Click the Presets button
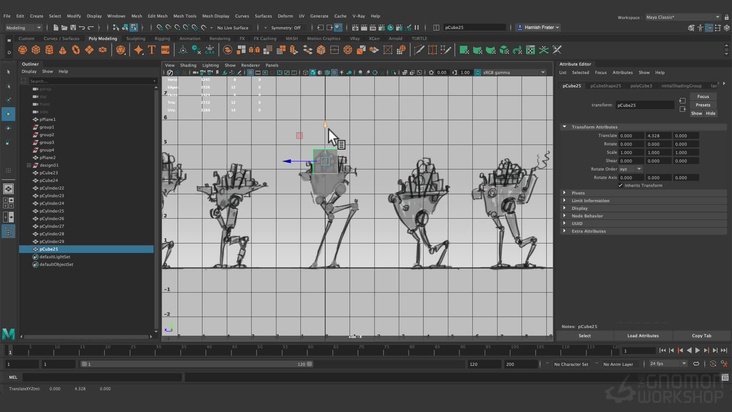 click(703, 105)
